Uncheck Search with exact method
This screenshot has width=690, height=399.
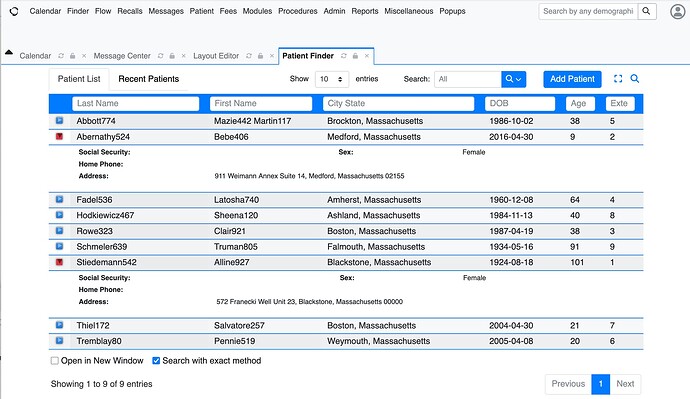pyautogui.click(x=156, y=361)
